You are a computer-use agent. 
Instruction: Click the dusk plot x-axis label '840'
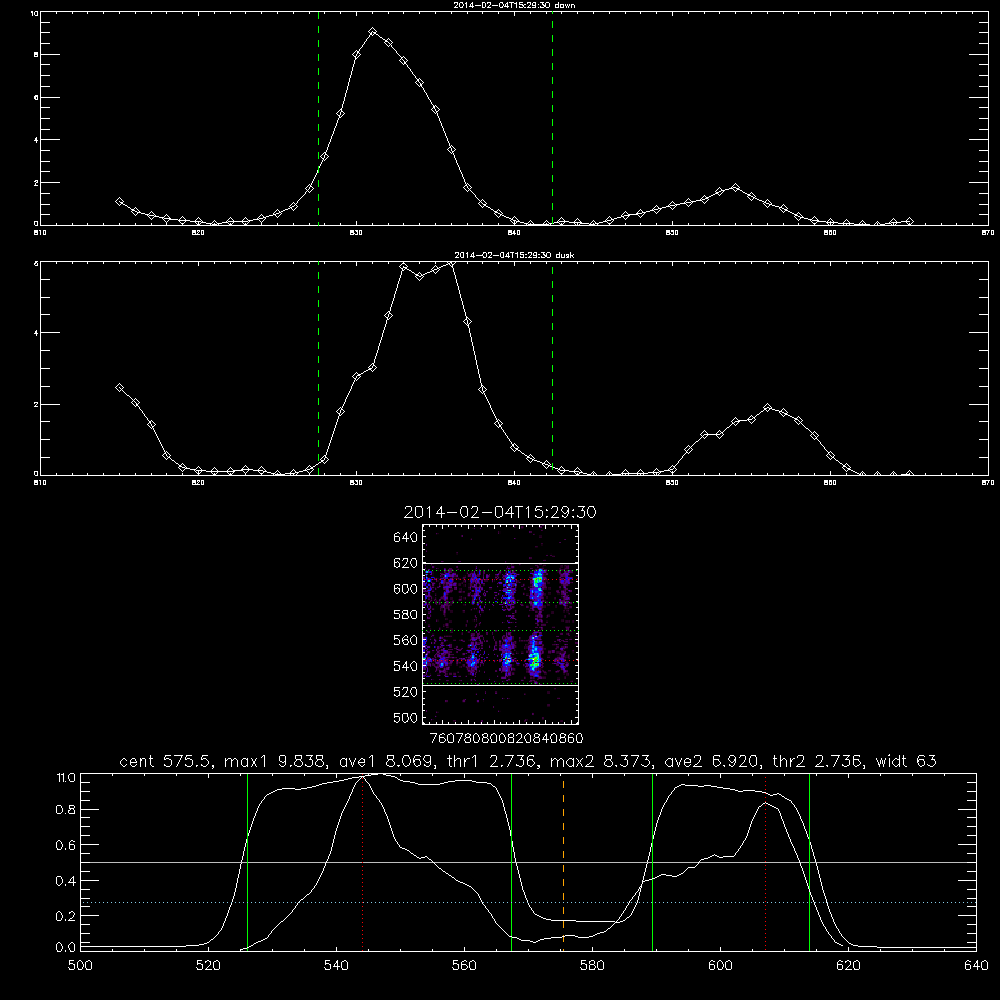tap(514, 483)
